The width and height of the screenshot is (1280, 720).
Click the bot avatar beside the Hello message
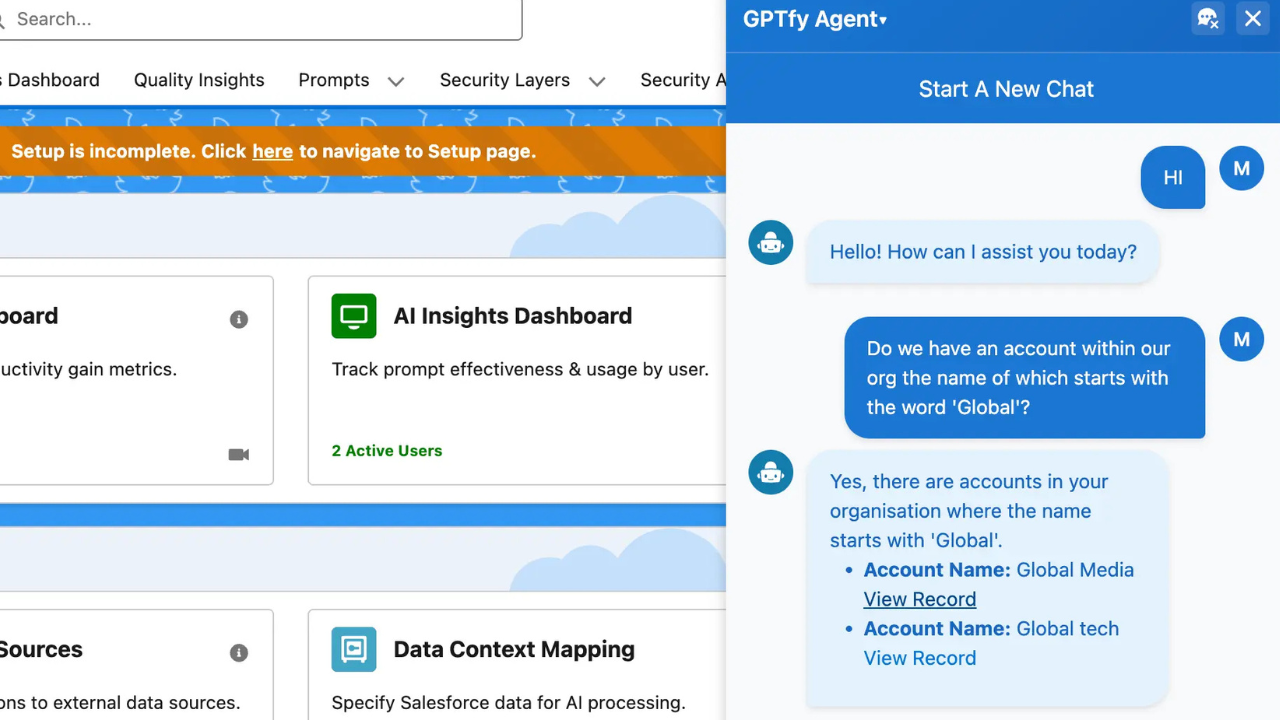(x=770, y=243)
